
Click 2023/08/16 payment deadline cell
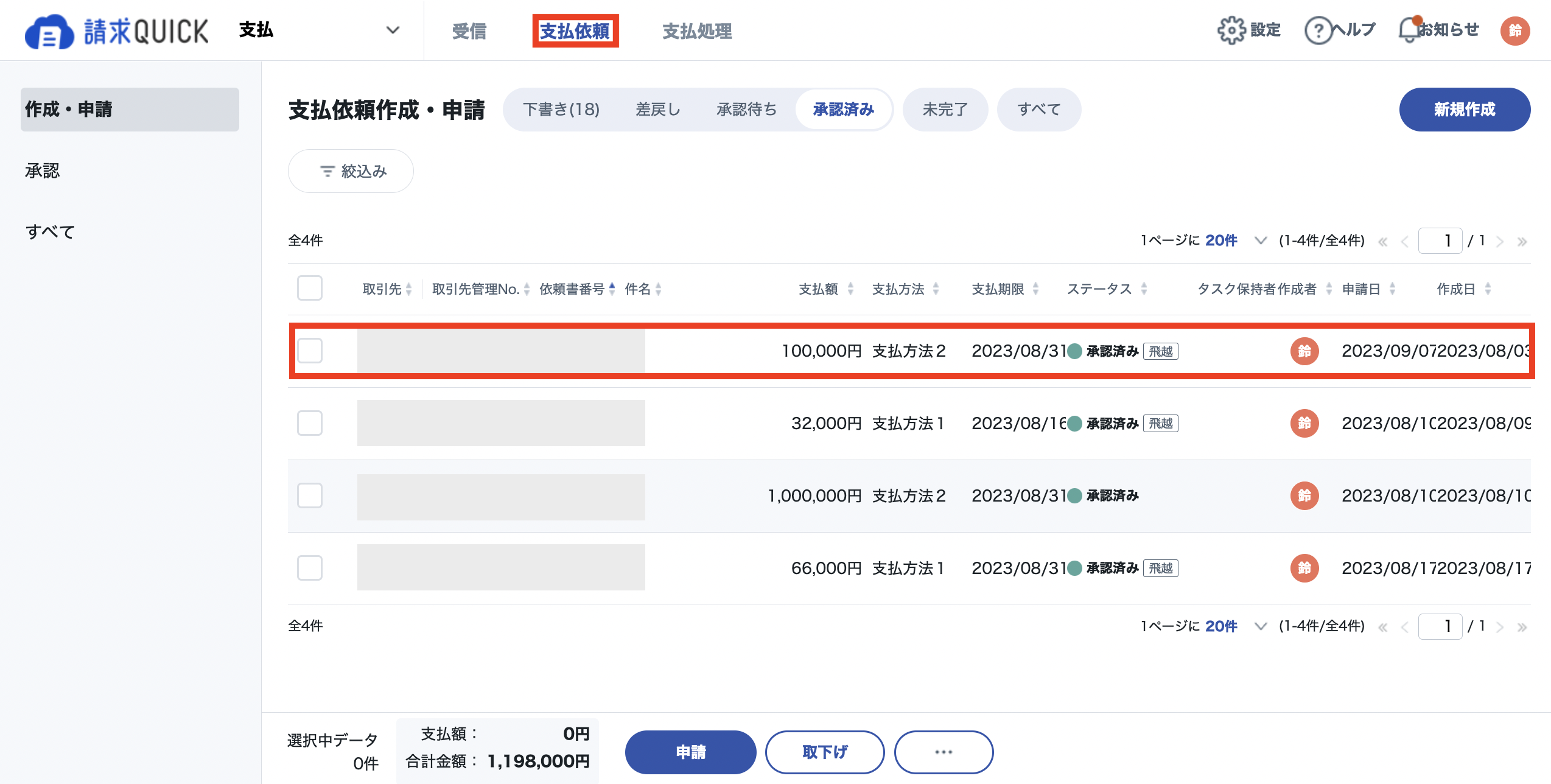1019,423
